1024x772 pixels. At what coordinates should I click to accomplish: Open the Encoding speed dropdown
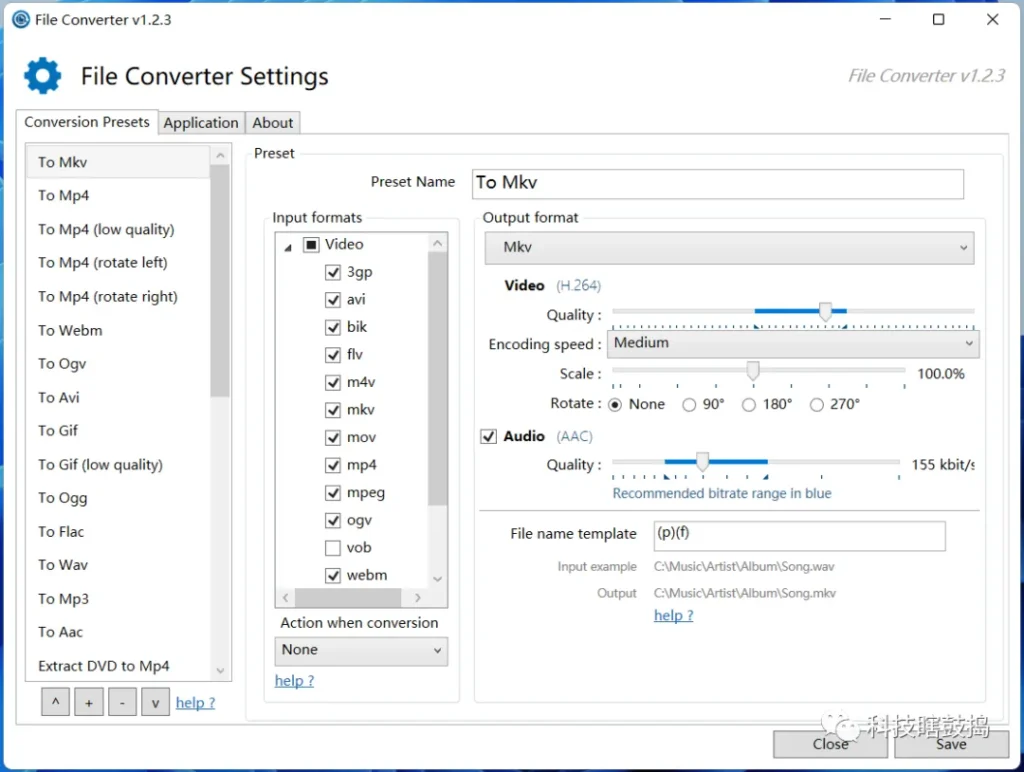click(793, 344)
